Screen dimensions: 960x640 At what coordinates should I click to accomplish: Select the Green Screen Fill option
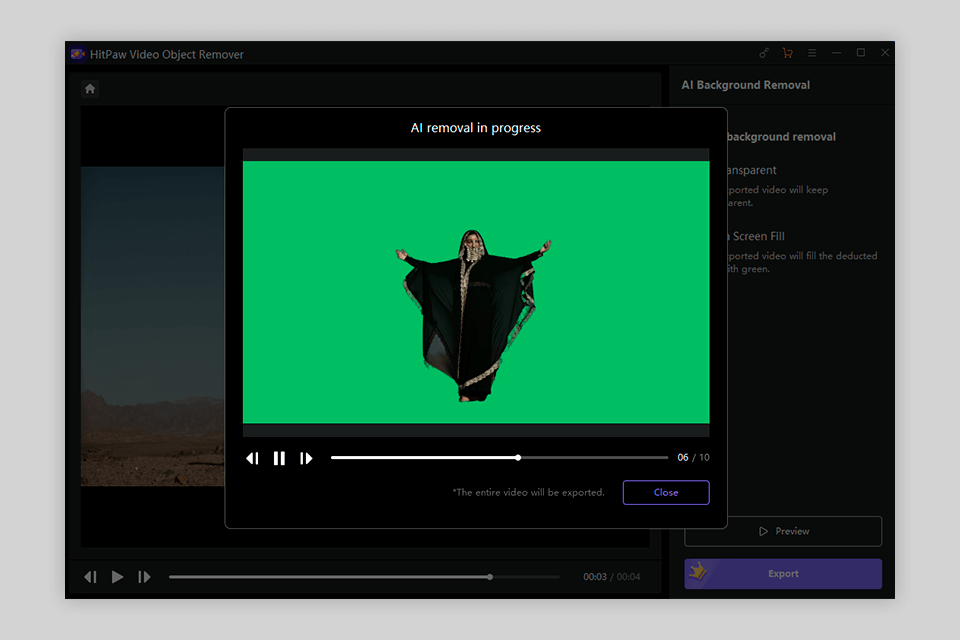tap(758, 236)
